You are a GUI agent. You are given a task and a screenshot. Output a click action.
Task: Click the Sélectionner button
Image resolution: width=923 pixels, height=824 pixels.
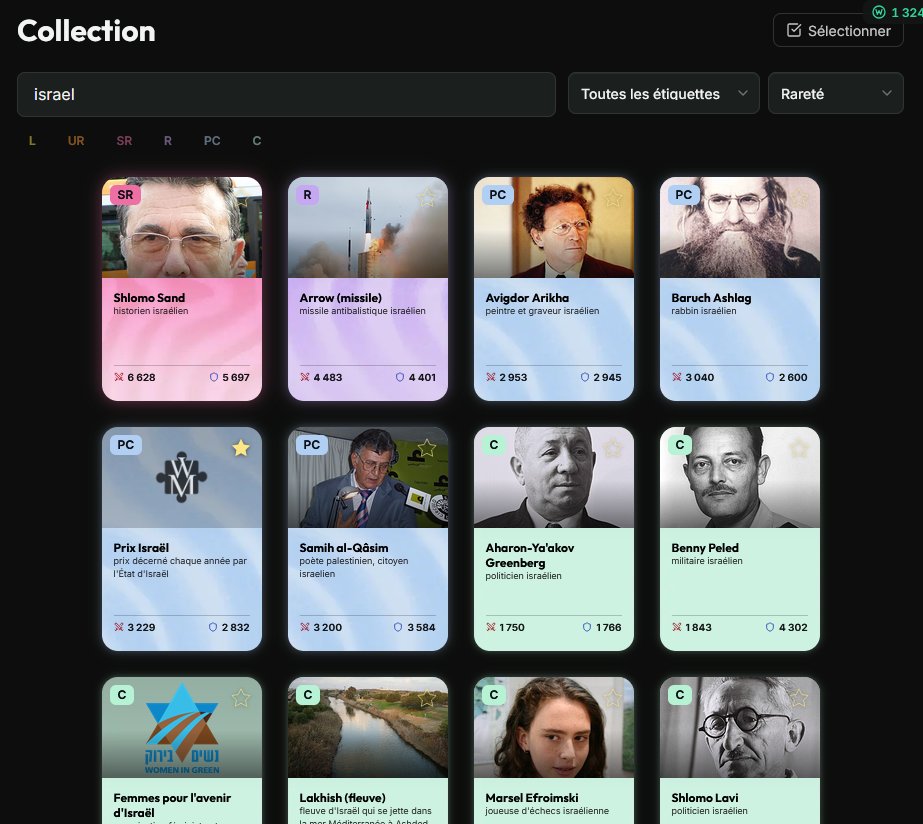pyautogui.click(x=838, y=31)
